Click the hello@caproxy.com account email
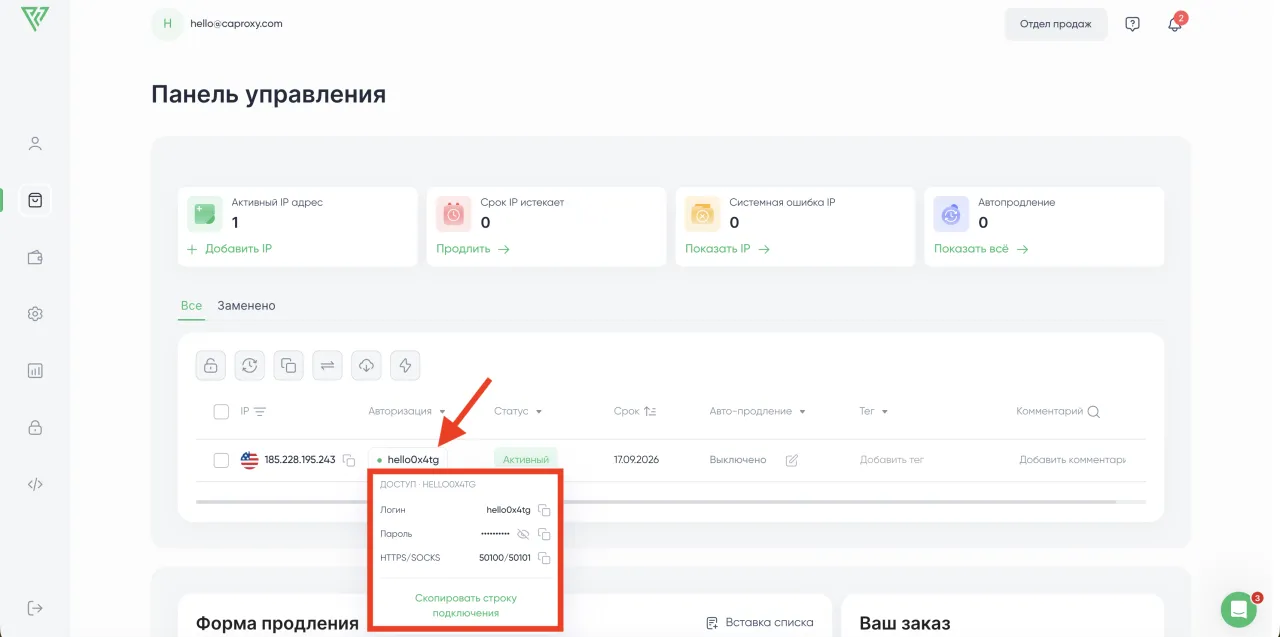 (236, 23)
